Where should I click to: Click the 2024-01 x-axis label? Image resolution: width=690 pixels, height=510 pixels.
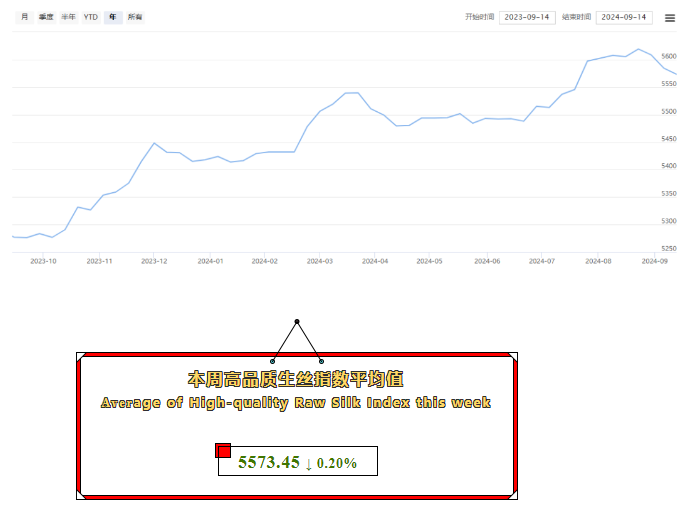210,260
